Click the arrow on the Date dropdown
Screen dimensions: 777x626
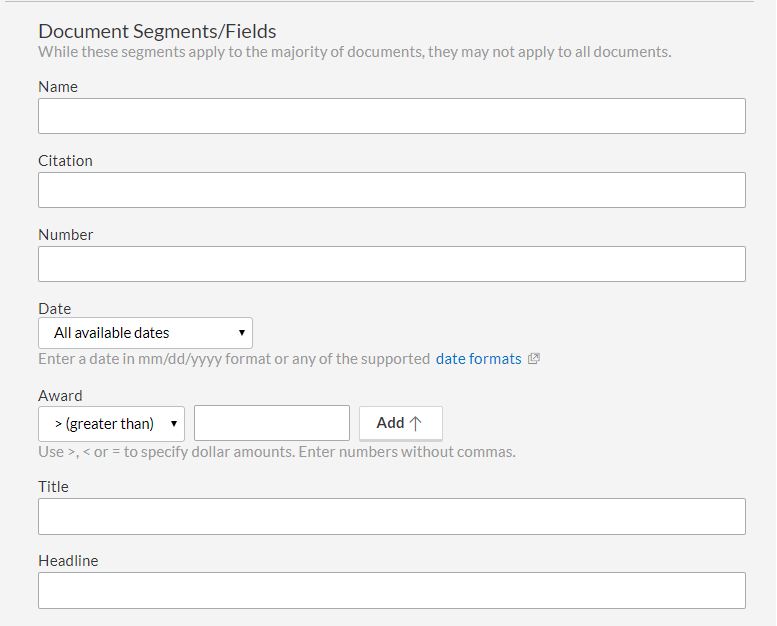coord(242,333)
